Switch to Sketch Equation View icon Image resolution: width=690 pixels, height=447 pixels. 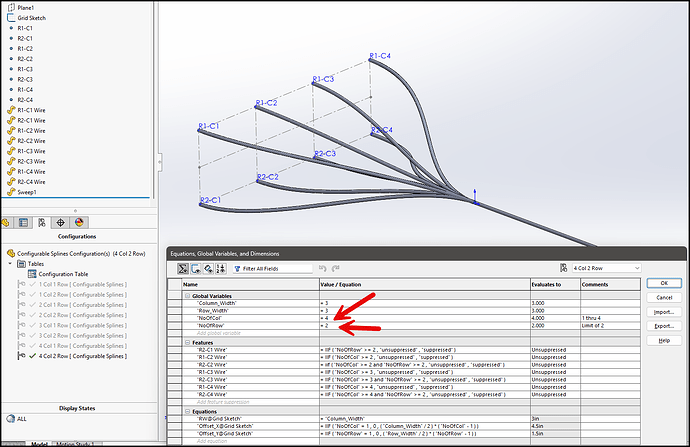tap(196, 268)
